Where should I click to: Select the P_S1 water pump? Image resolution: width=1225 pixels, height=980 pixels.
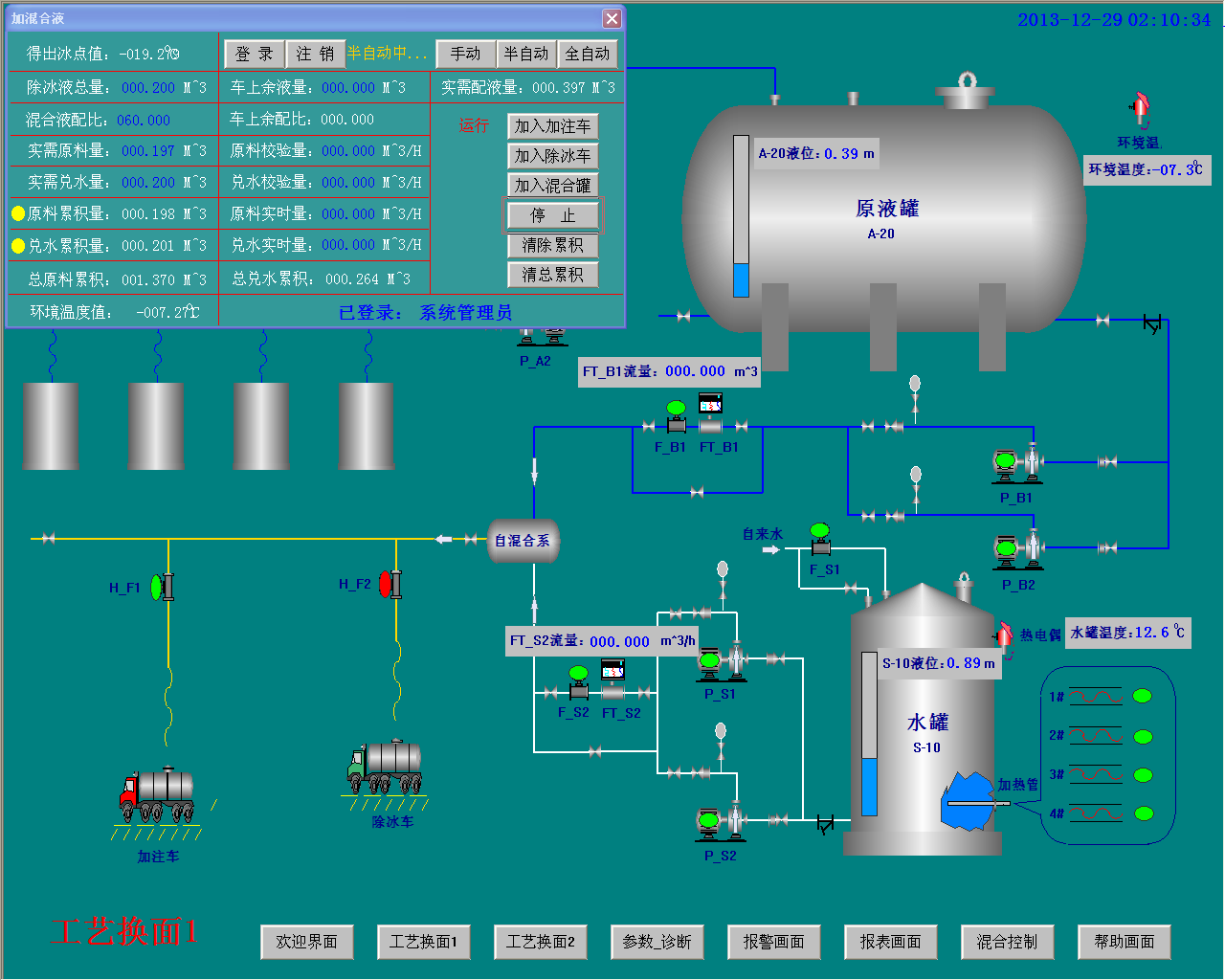722,661
